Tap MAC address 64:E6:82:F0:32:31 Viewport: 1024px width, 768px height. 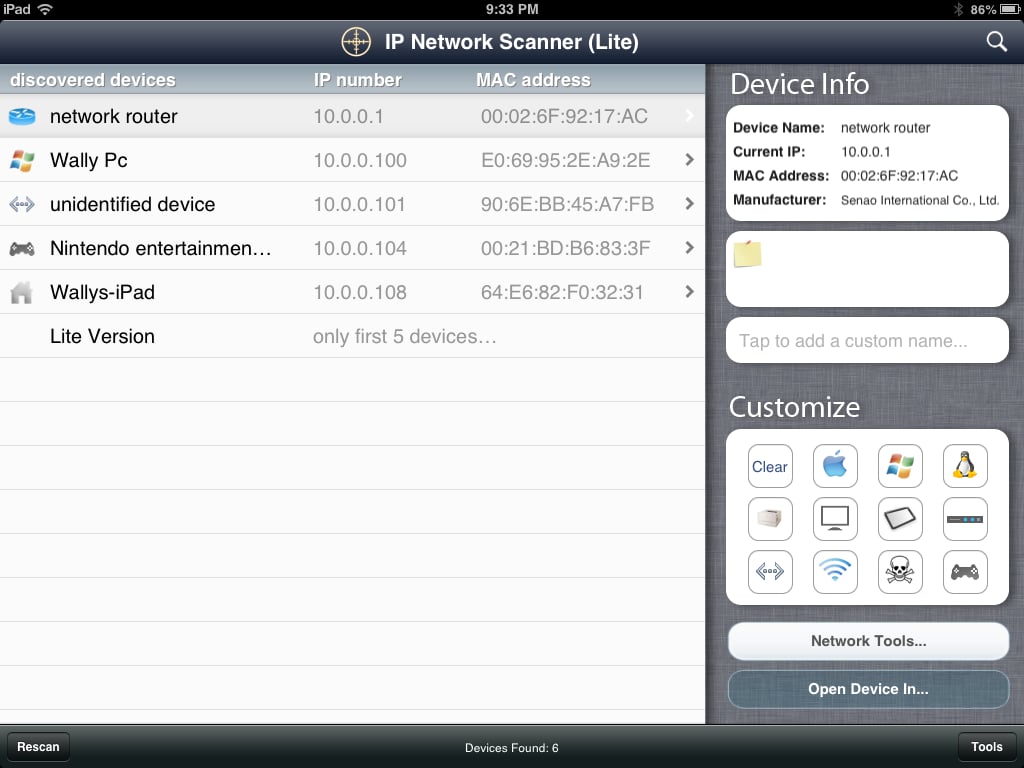(562, 293)
